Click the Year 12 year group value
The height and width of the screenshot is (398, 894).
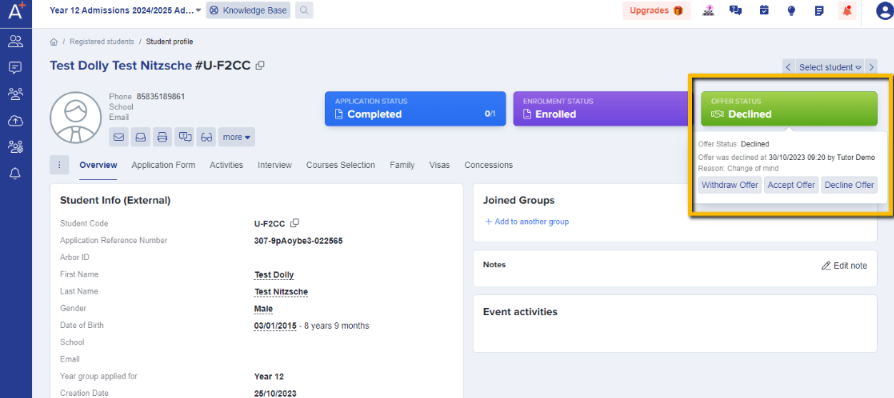(269, 376)
